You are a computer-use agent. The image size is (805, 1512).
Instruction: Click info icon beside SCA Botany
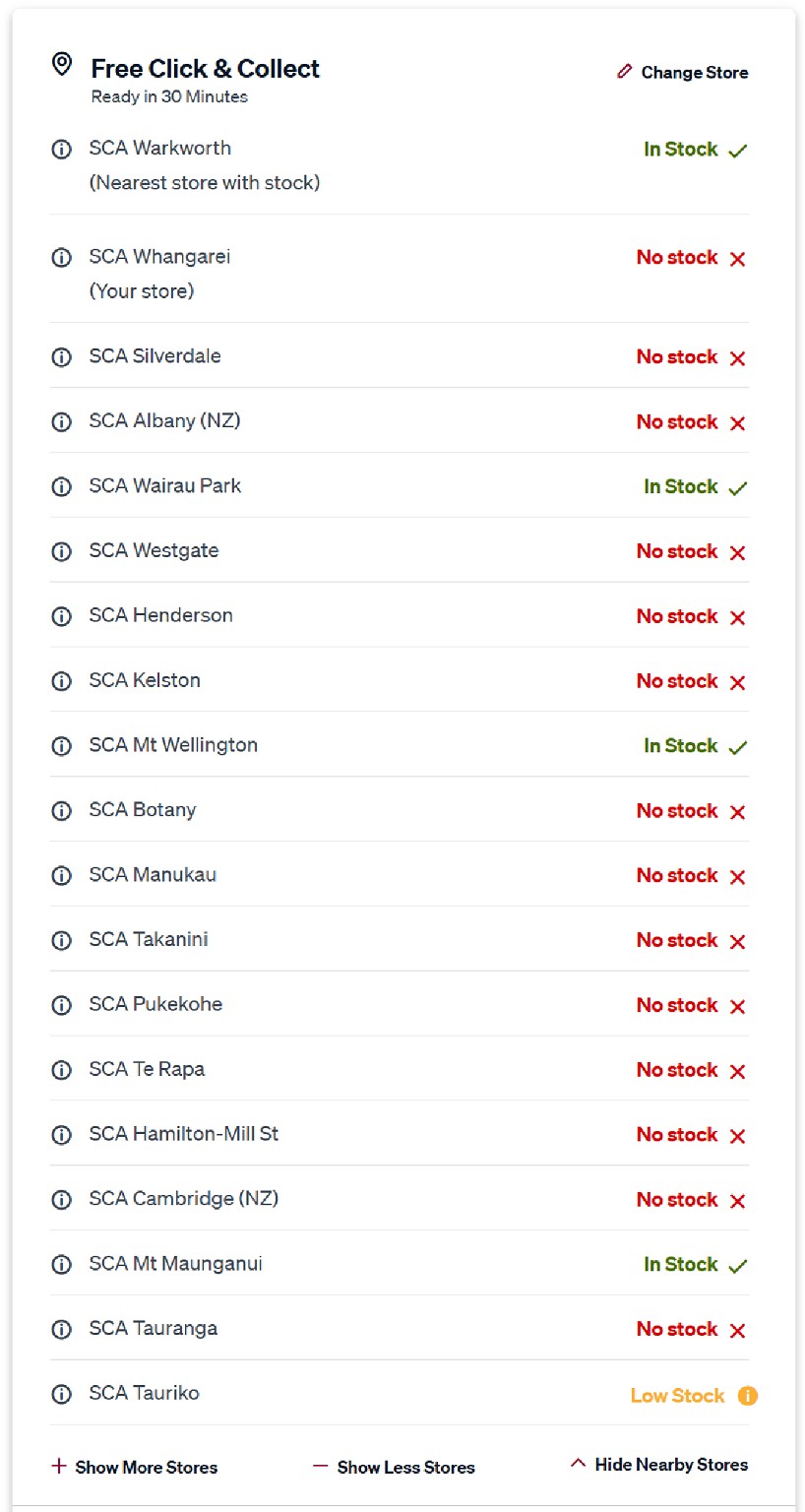pyautogui.click(x=61, y=811)
